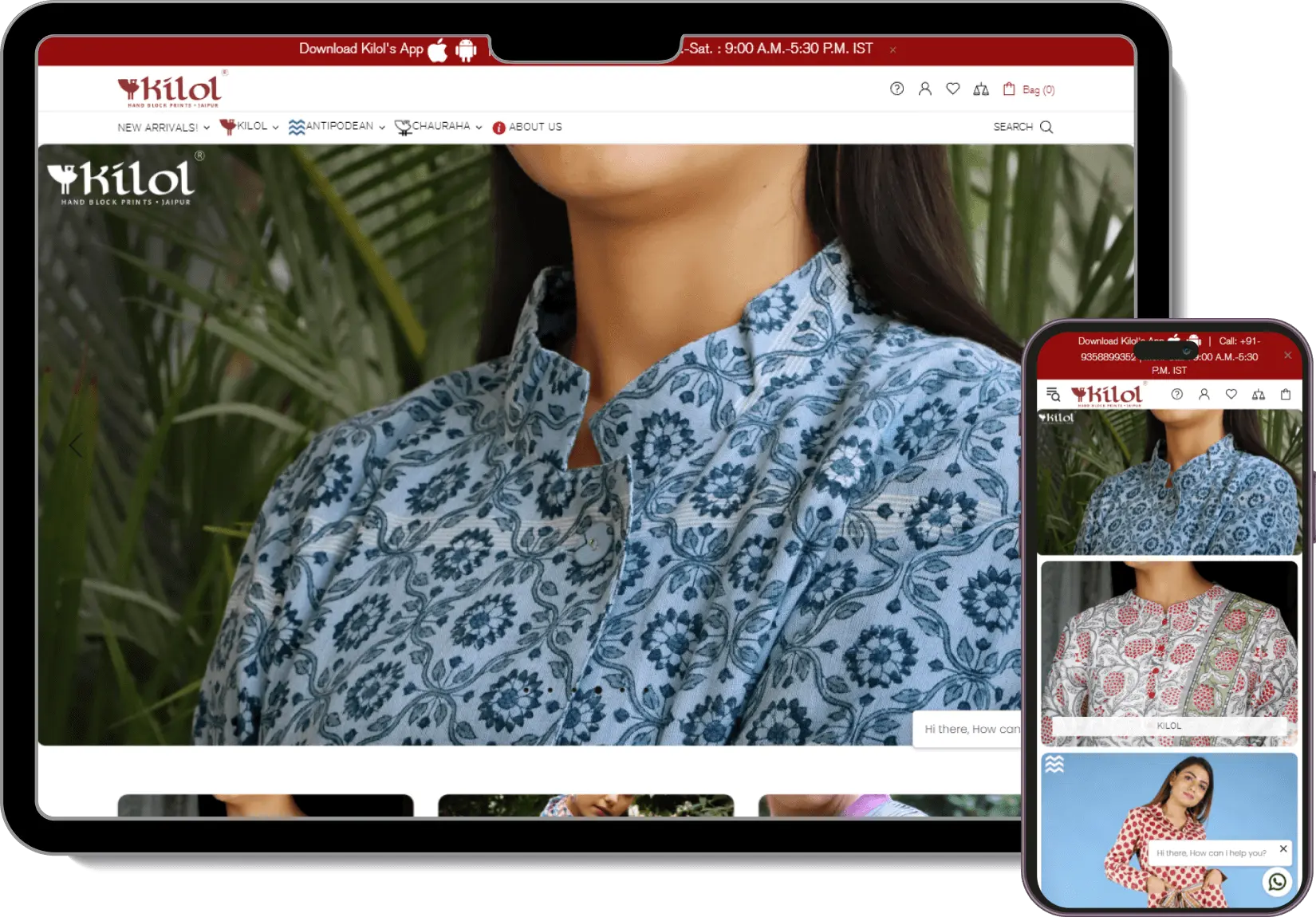Image resolution: width=1316 pixels, height=917 pixels.
Task: Click the red Kilol logo in header
Action: [171, 89]
